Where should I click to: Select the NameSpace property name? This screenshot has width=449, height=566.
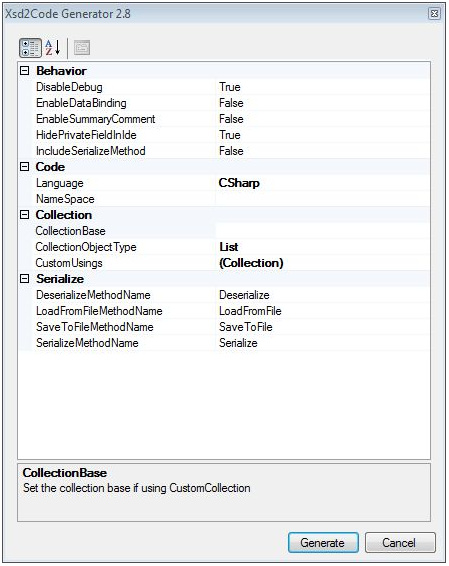coord(65,199)
